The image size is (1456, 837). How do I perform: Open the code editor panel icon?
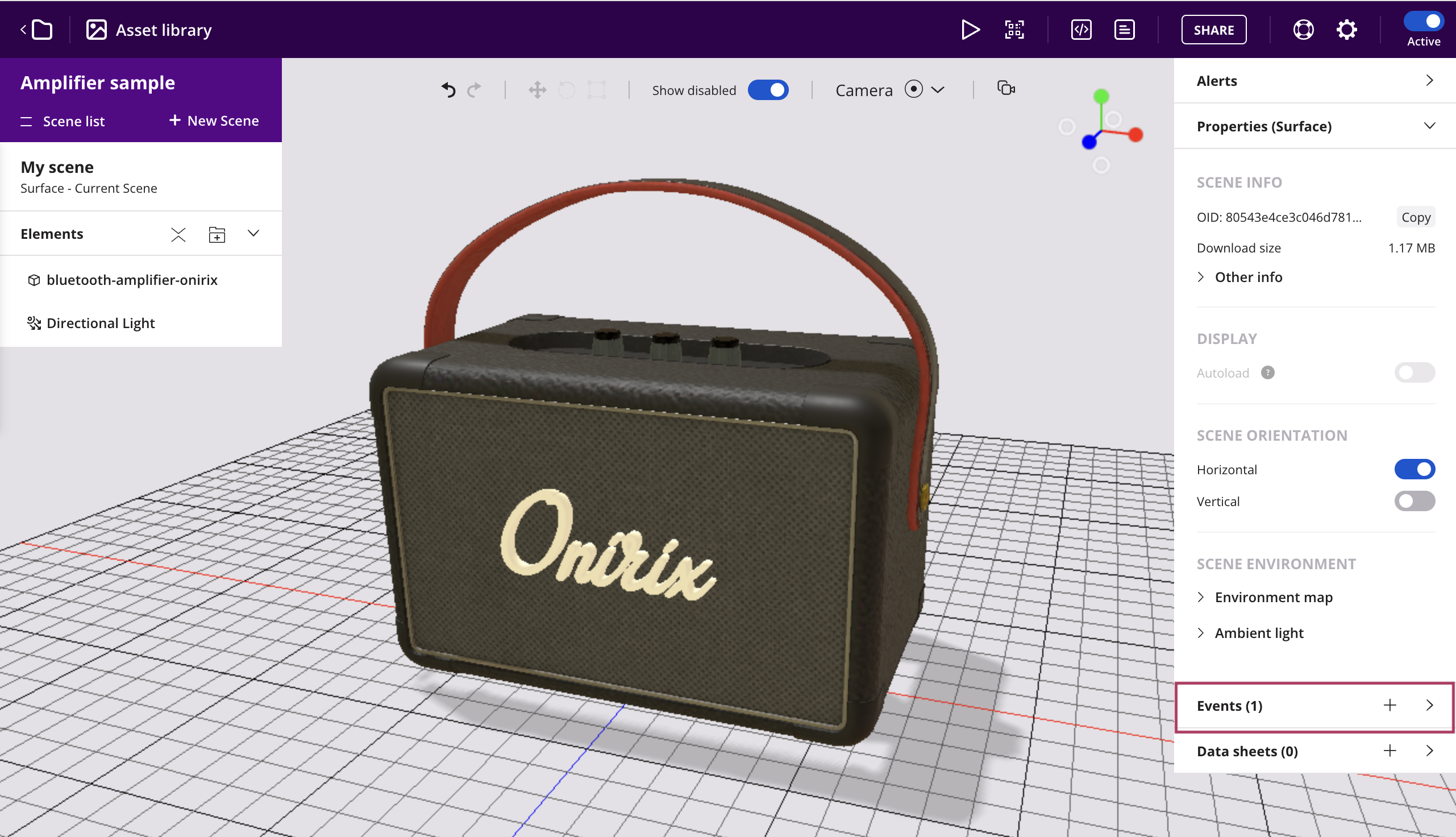pos(1081,29)
